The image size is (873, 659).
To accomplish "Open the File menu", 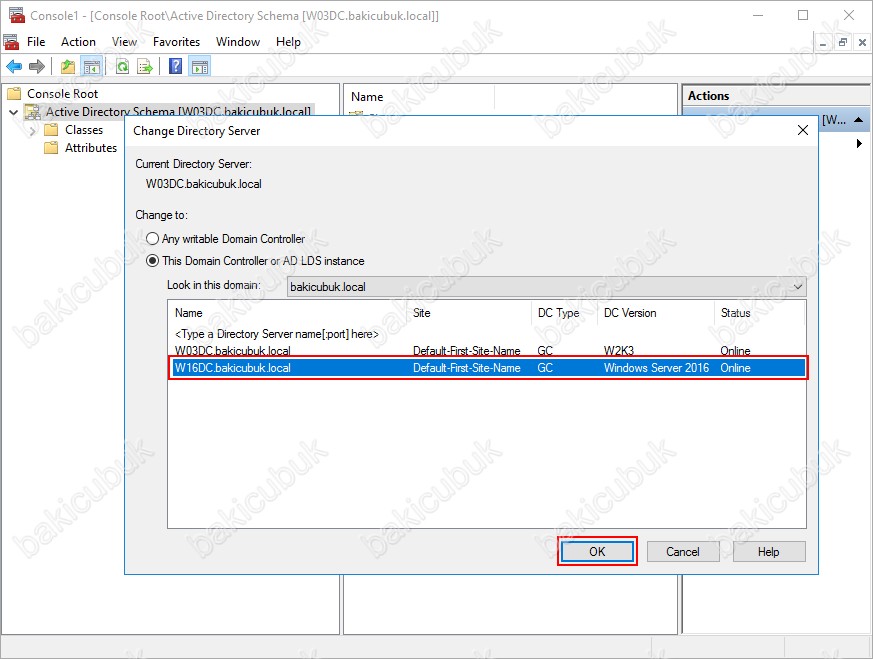I will [36, 42].
